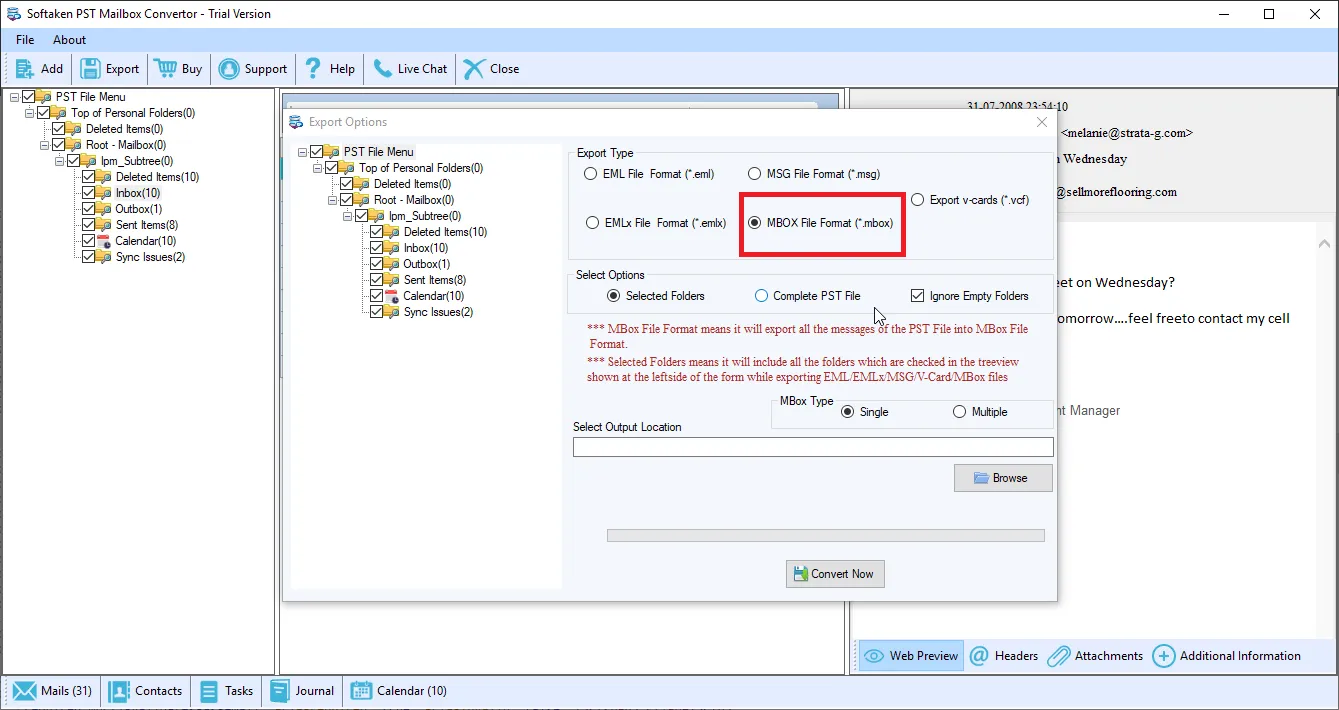Collapse Top of Personal Folders in main window tree
Screen dimensions: 1339x710
(29, 113)
